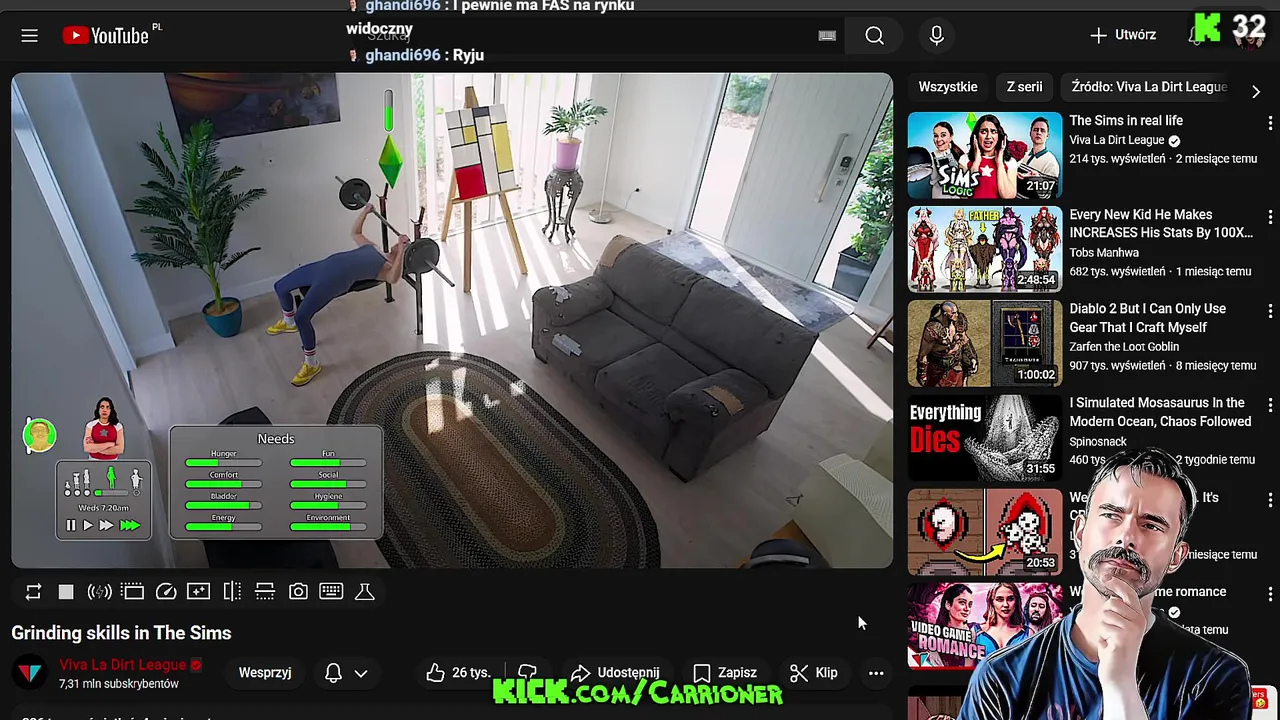Go to YouTube home via the logo
Image resolution: width=1280 pixels, height=720 pixels.
105,36
